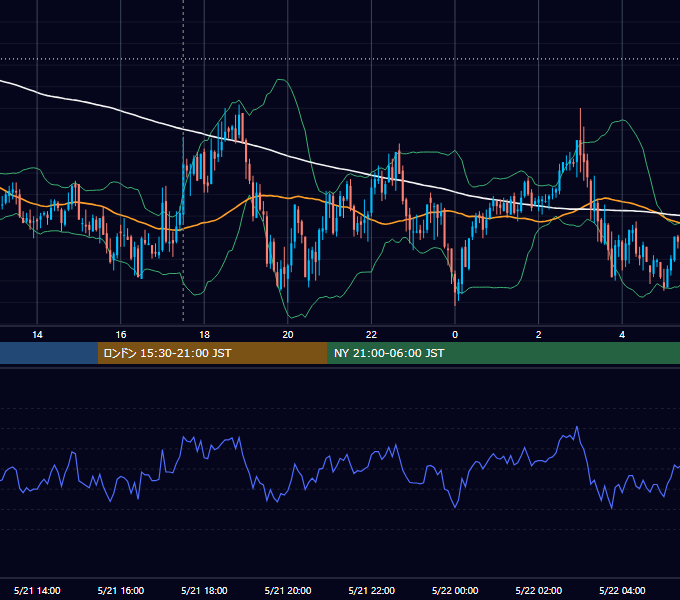Click the '5/21 22:00' label on the lower axis
Viewport: 680px width, 600px height.
[x=372, y=590]
